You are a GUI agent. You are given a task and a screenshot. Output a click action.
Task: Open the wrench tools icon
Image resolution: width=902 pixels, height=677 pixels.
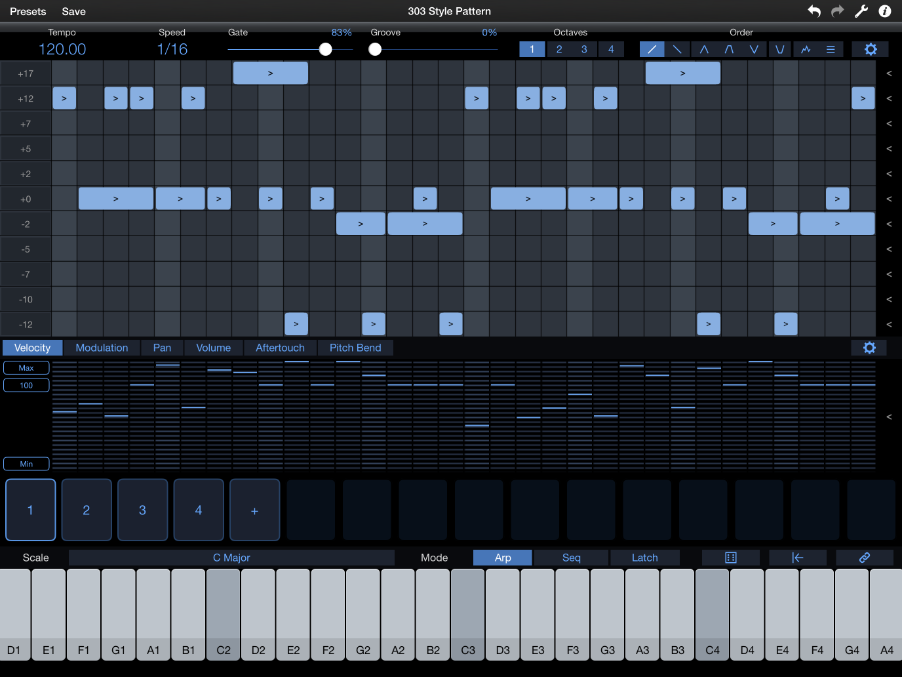pos(861,11)
